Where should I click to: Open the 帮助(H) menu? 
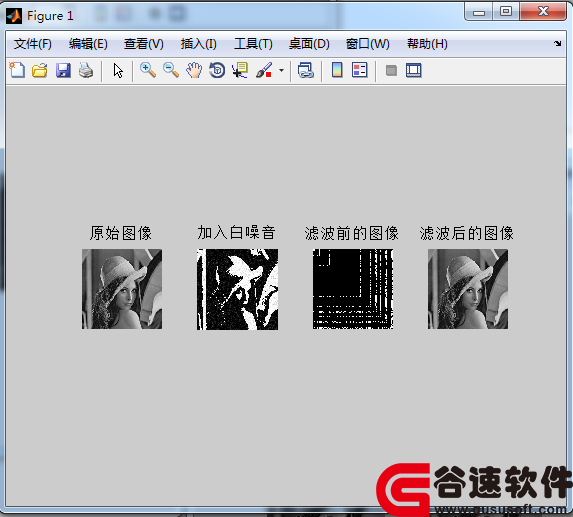tap(427, 44)
